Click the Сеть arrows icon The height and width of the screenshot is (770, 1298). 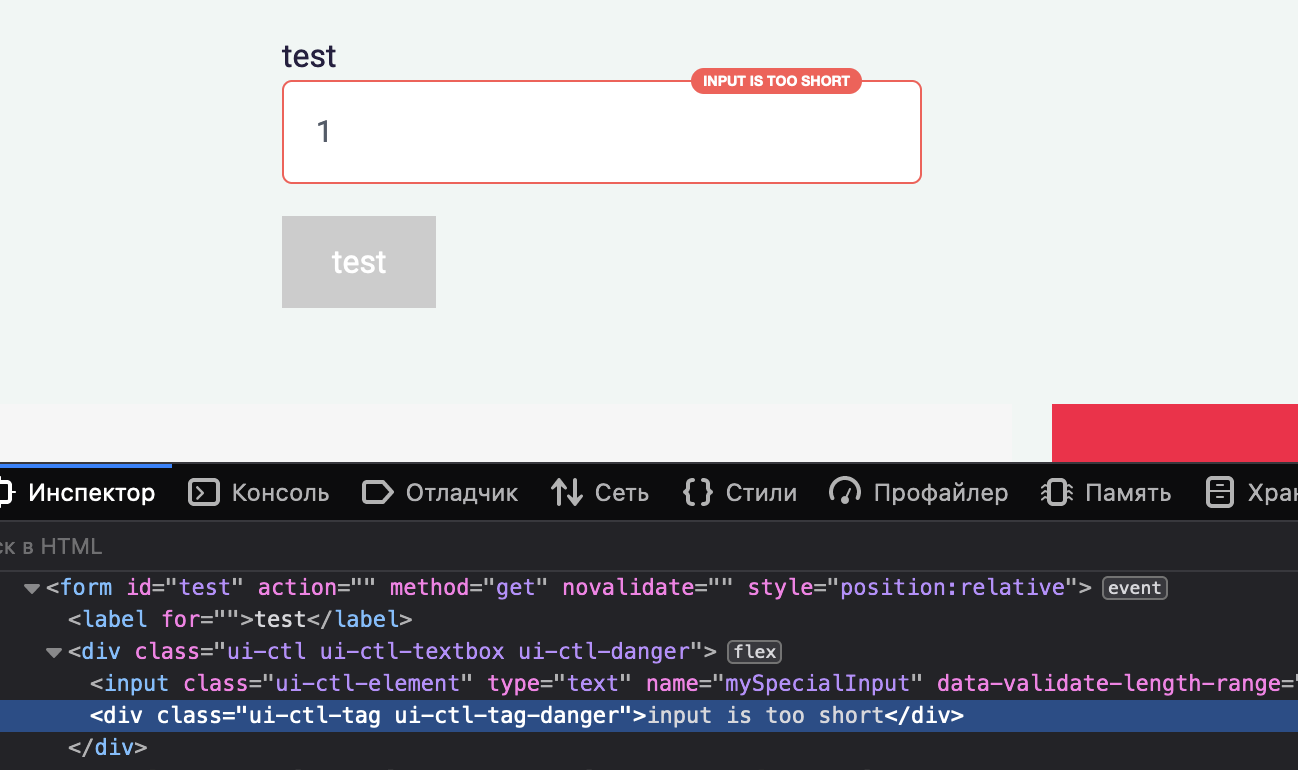coord(567,492)
